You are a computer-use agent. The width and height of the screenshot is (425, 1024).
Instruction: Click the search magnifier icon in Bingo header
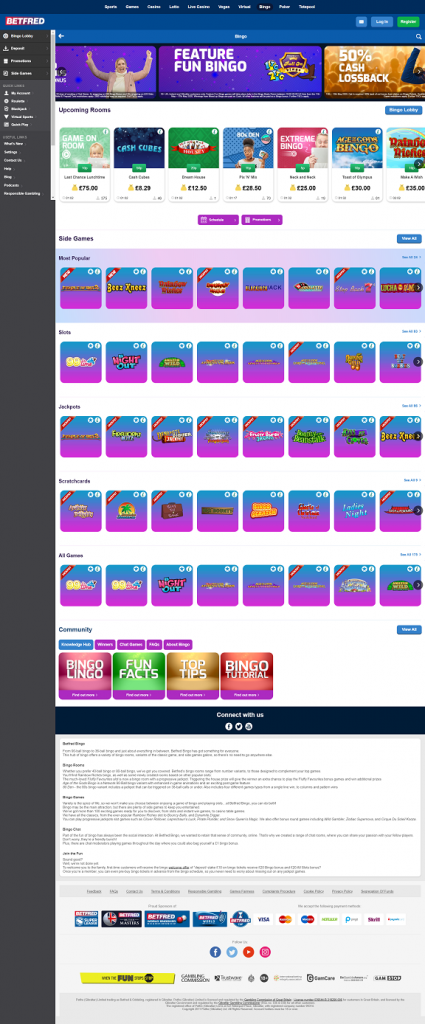(x=418, y=37)
